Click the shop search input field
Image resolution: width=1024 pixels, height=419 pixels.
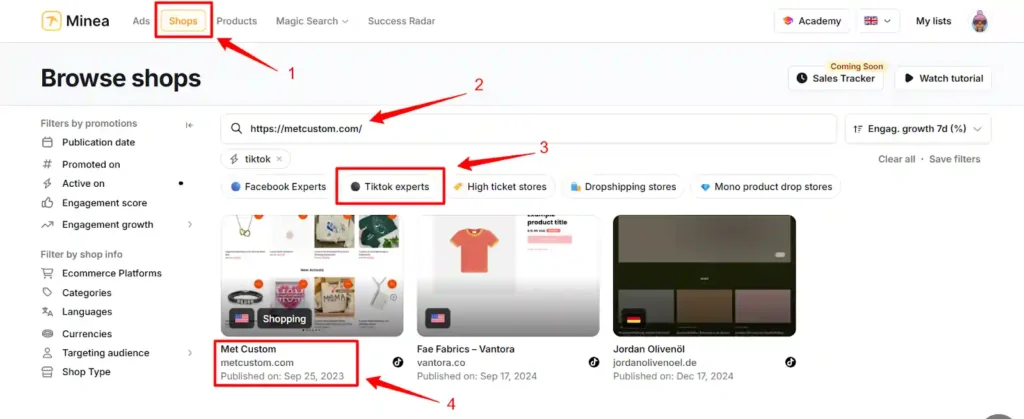click(x=528, y=129)
